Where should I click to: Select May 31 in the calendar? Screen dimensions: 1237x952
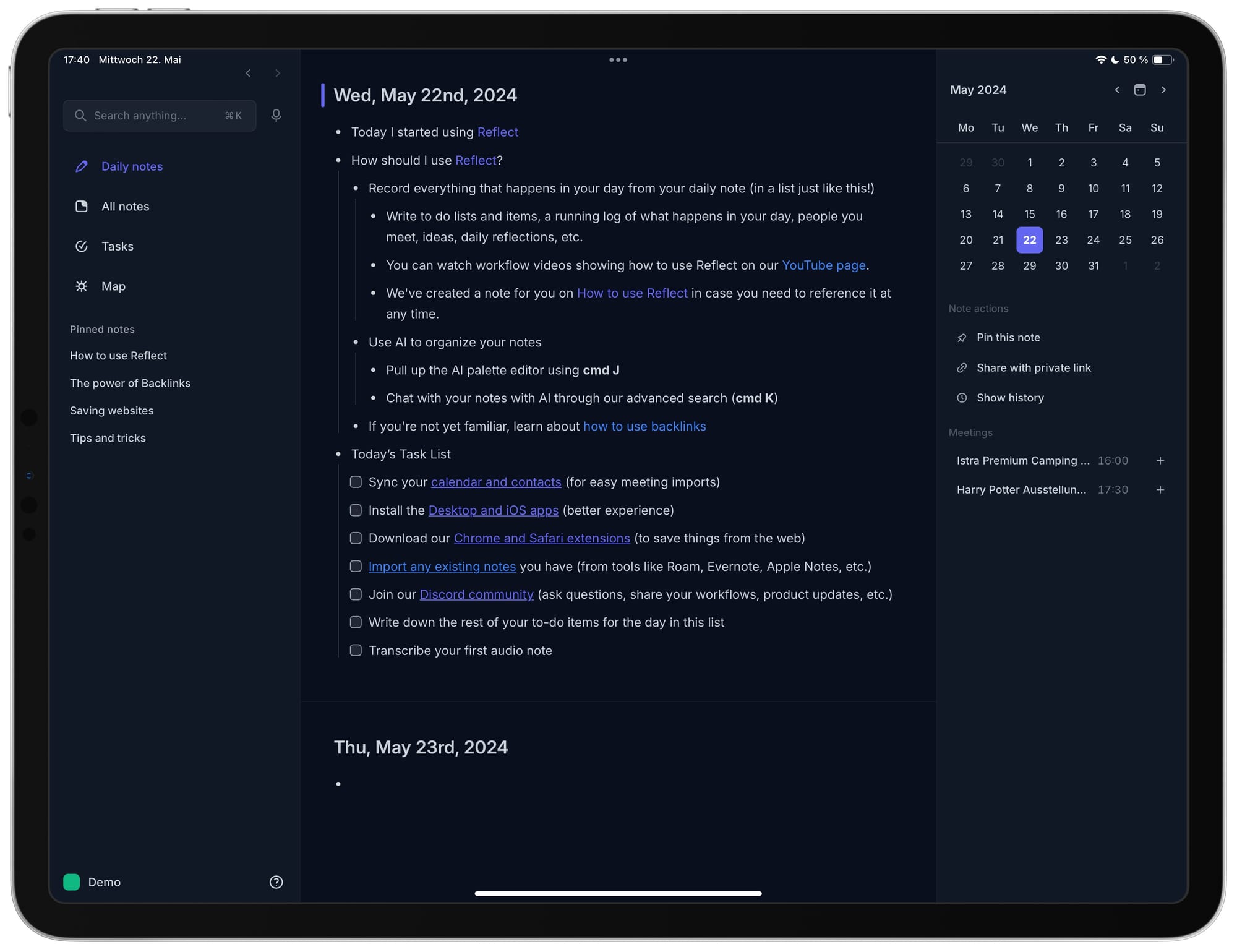(x=1094, y=266)
